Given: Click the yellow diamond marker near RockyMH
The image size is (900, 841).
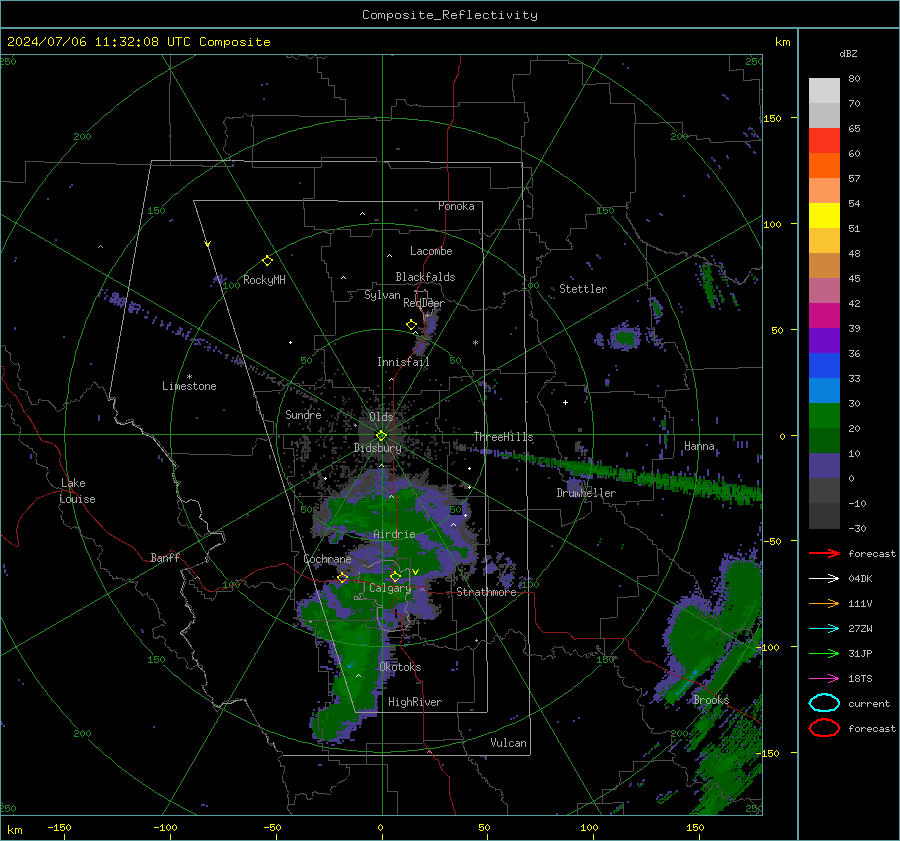Looking at the screenshot, I should tap(267, 261).
